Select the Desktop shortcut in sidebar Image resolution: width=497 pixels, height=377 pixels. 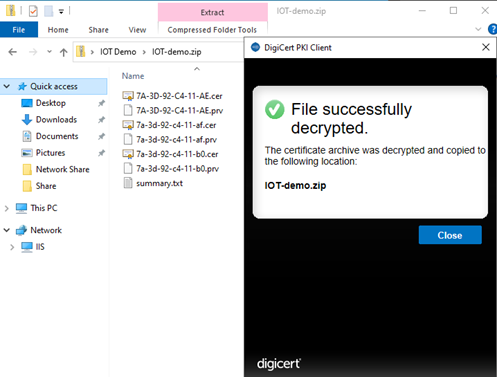51,103
